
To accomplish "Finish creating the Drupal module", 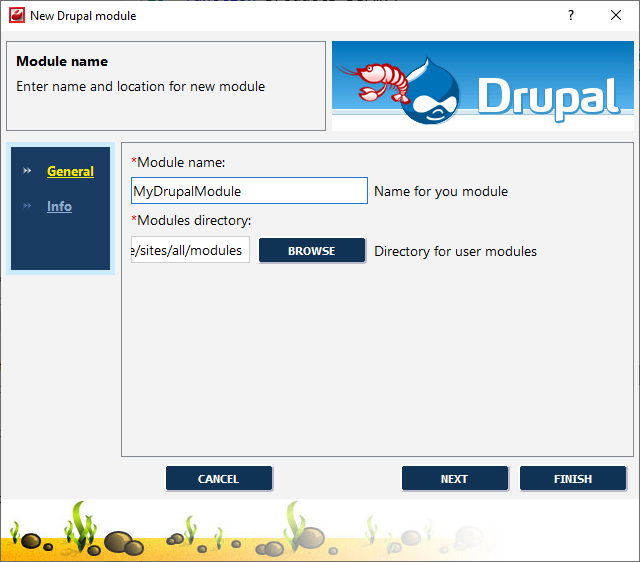I will [573, 478].
